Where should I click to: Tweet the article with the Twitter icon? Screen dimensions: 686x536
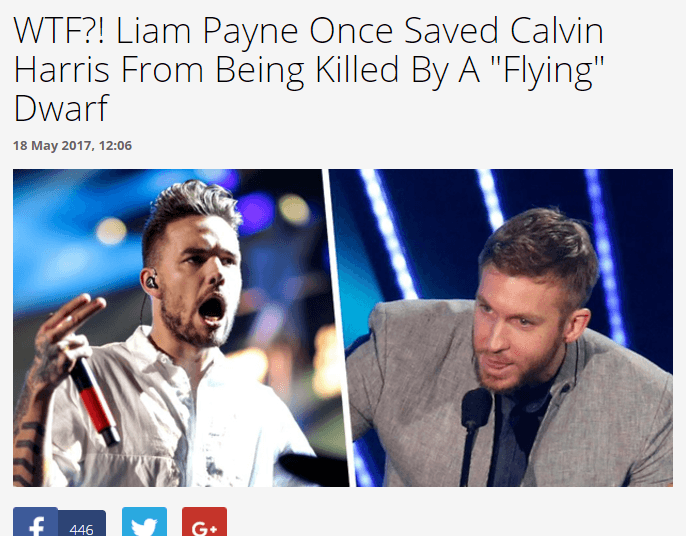tap(144, 522)
